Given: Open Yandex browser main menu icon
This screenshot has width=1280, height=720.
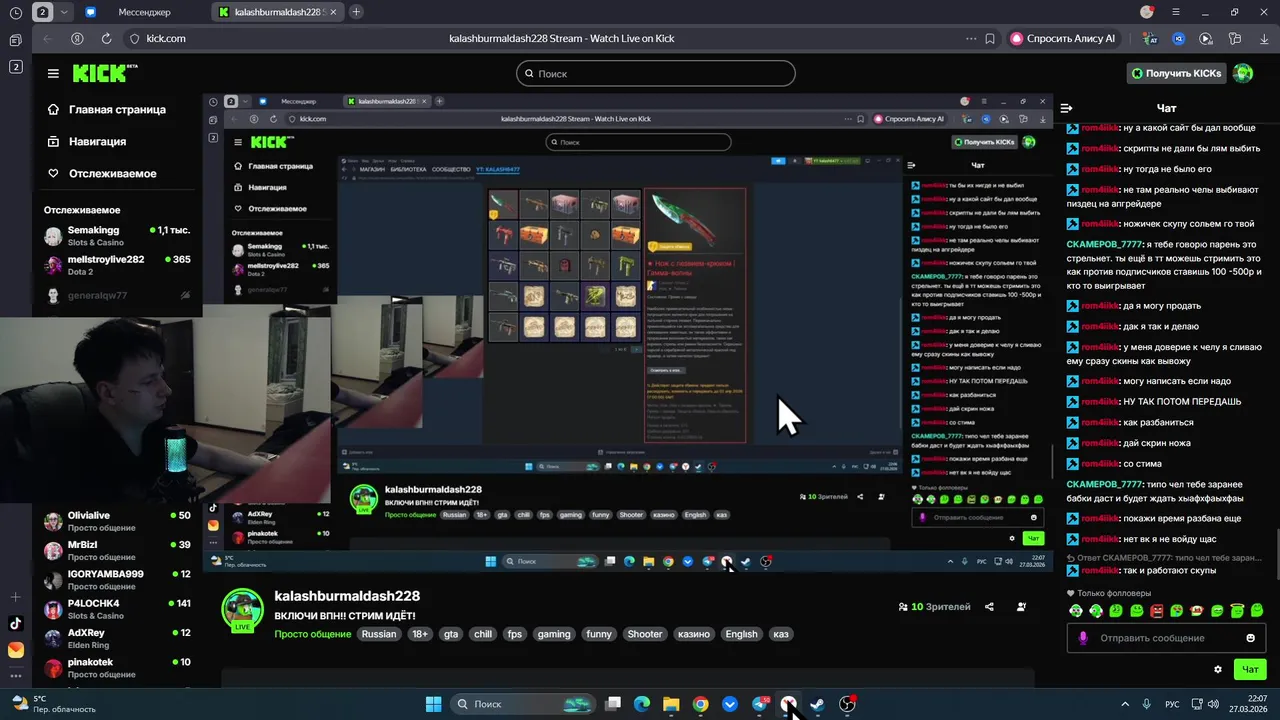Looking at the screenshot, I should 1177,12.
